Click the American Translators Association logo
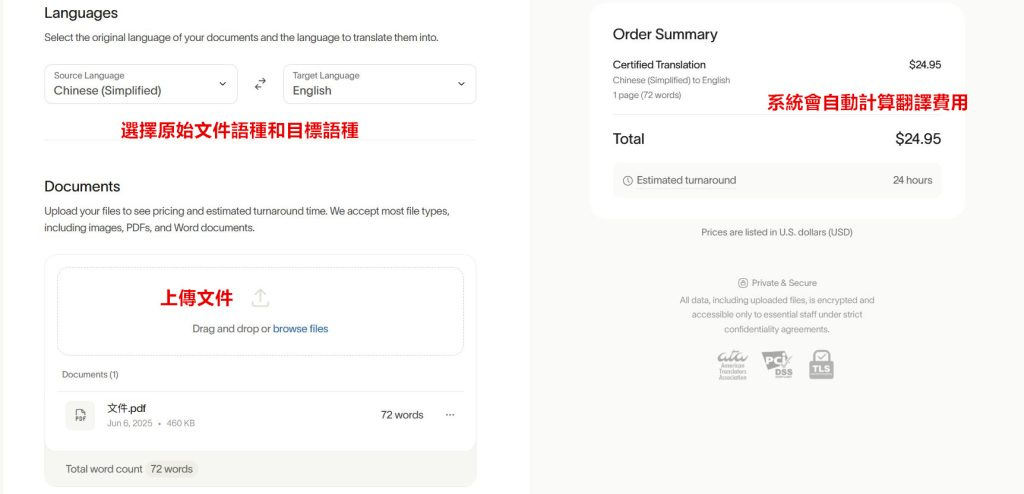This screenshot has width=1024, height=494. [x=732, y=365]
